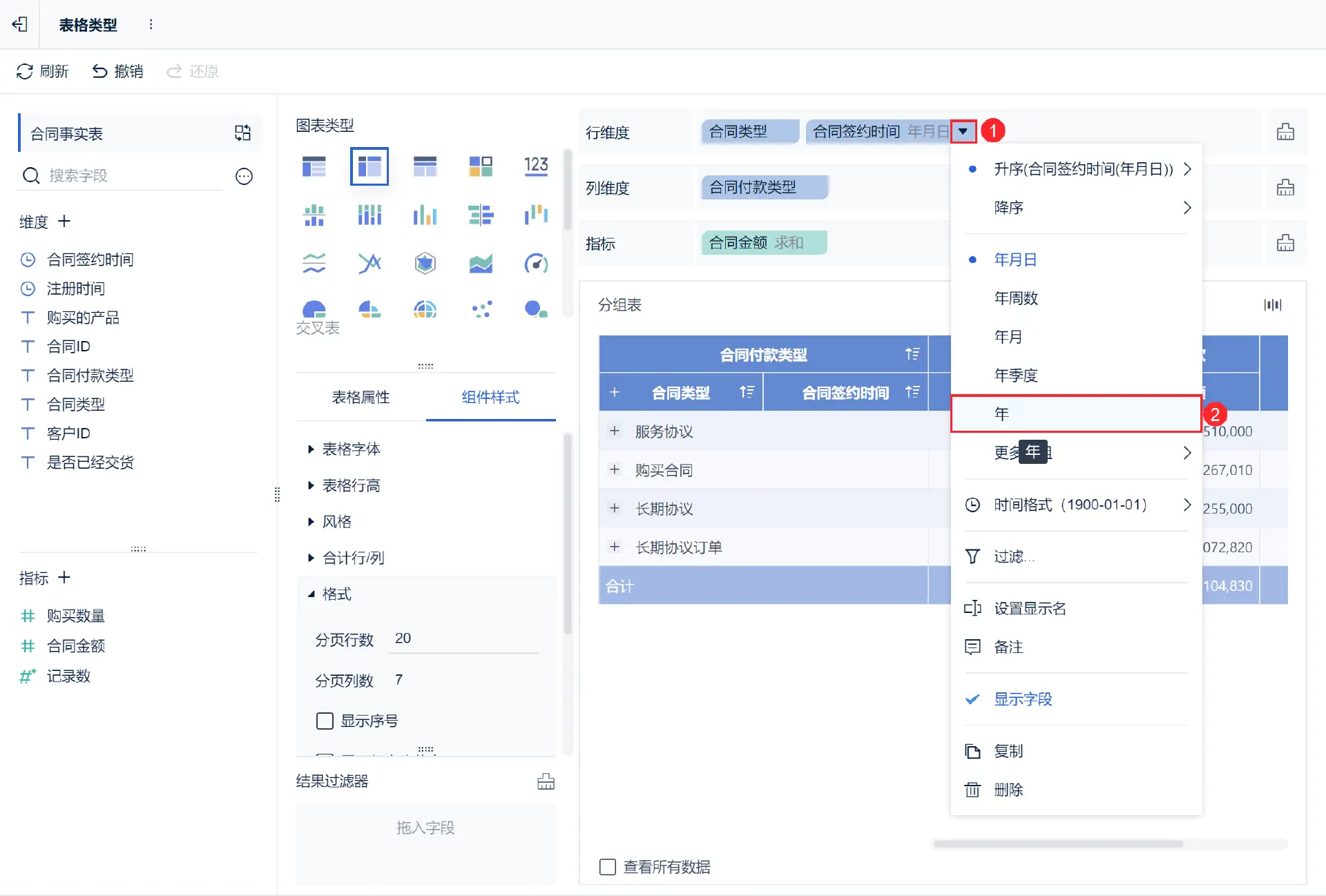
Task: Choose the horizontal bar comparison chart icon
Action: [481, 215]
